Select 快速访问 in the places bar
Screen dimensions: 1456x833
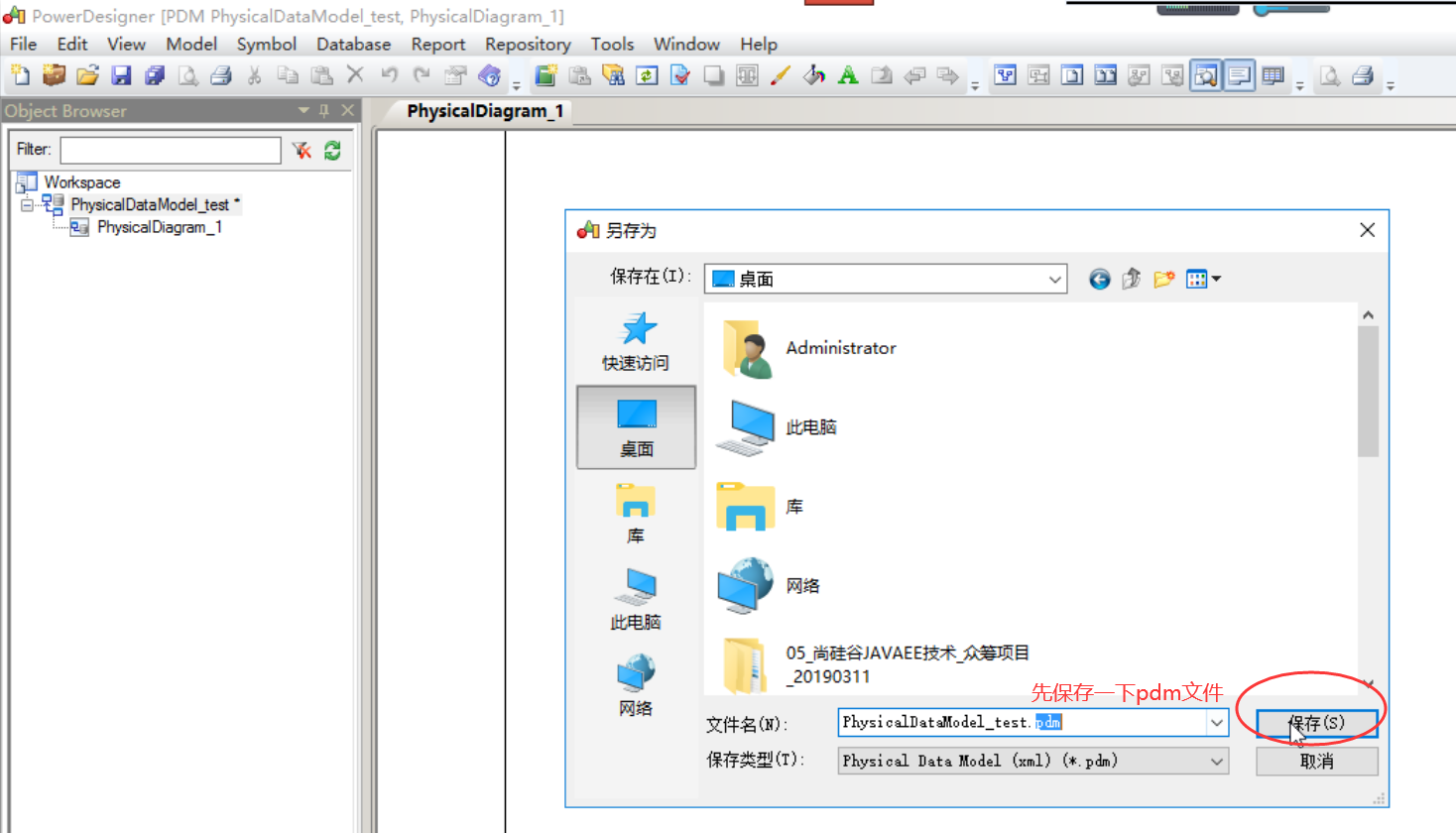click(x=636, y=342)
